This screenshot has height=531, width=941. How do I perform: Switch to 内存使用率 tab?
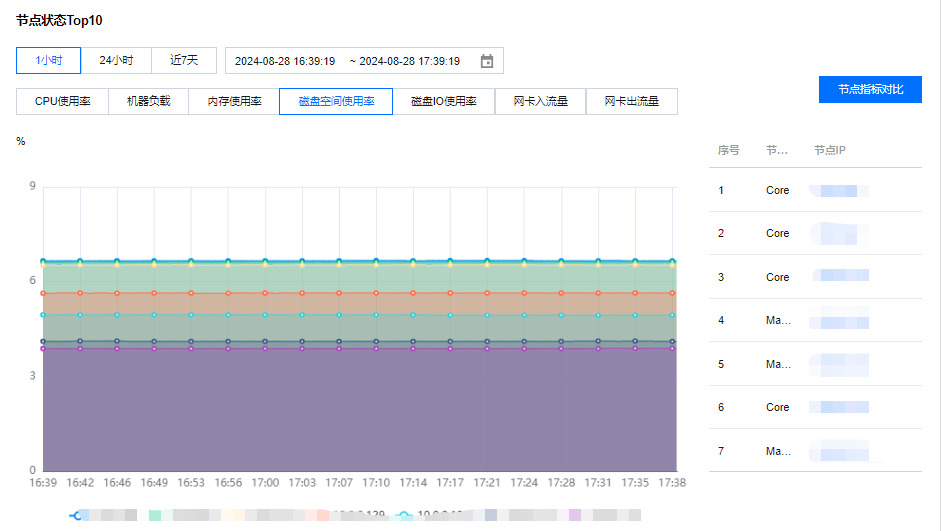[234, 102]
